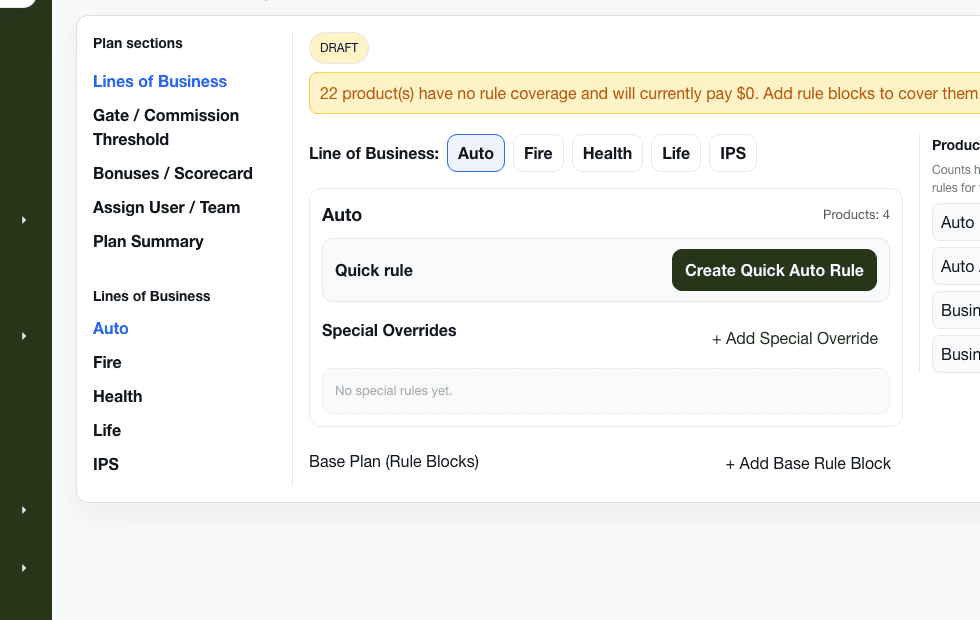Select the Fire line of business

pos(538,153)
